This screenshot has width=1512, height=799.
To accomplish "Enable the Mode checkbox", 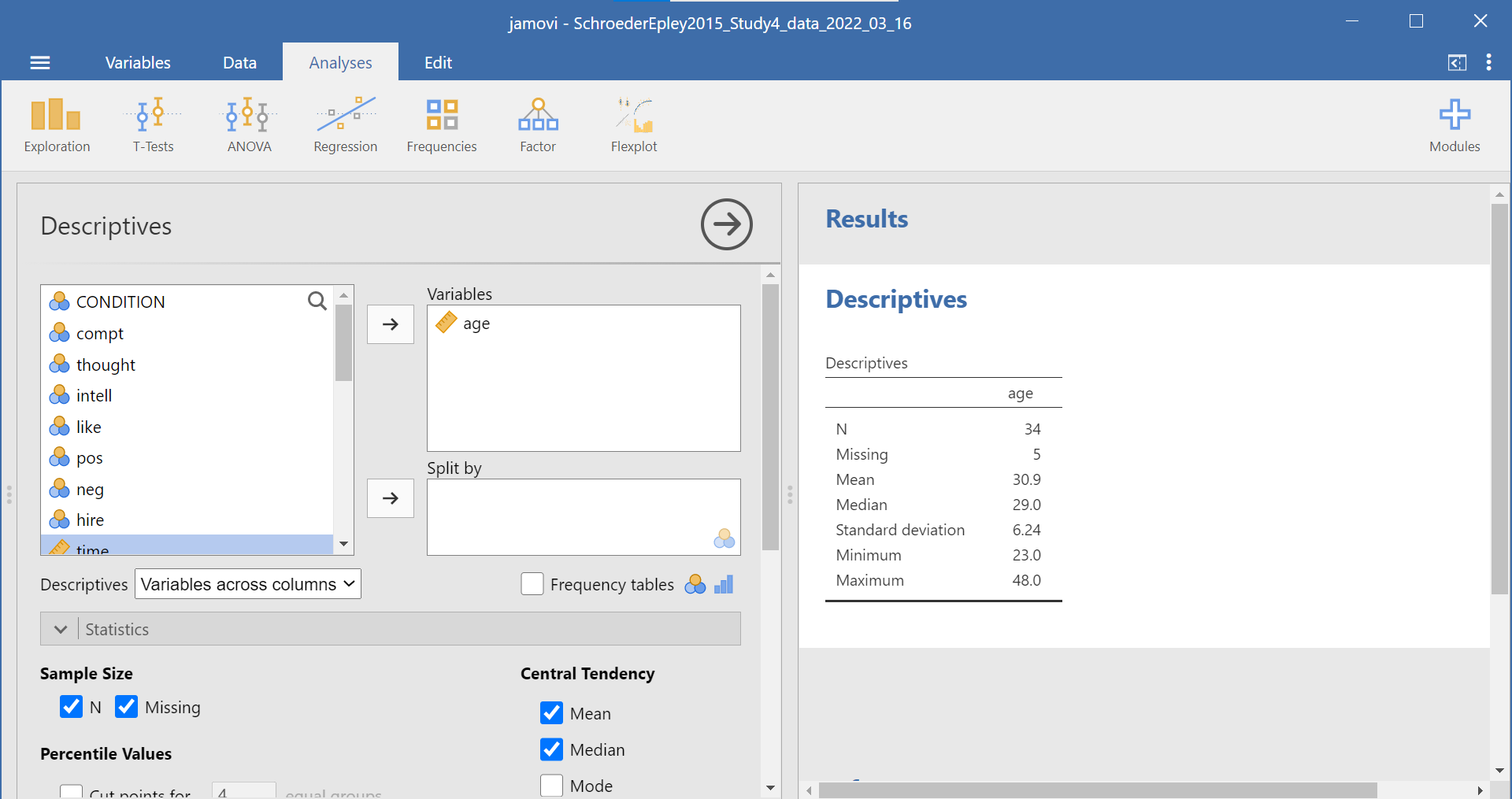I will 552,786.
